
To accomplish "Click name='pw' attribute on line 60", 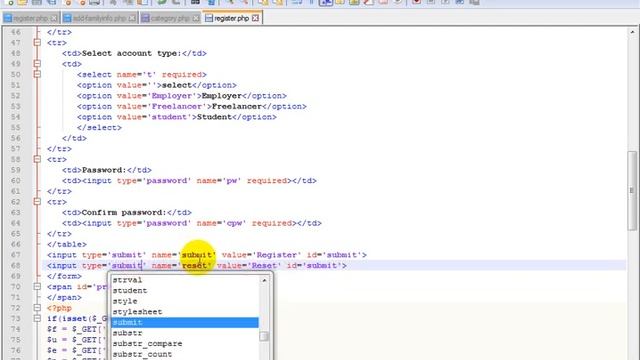I will tap(219, 180).
